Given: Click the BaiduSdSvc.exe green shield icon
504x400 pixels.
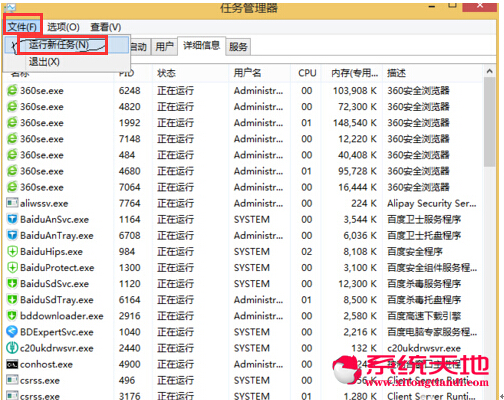Looking at the screenshot, I should click(12, 283).
